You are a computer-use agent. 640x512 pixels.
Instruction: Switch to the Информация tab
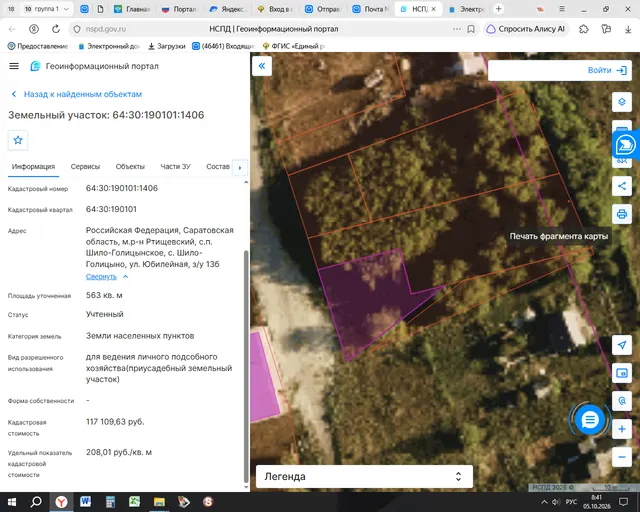tap(33, 167)
